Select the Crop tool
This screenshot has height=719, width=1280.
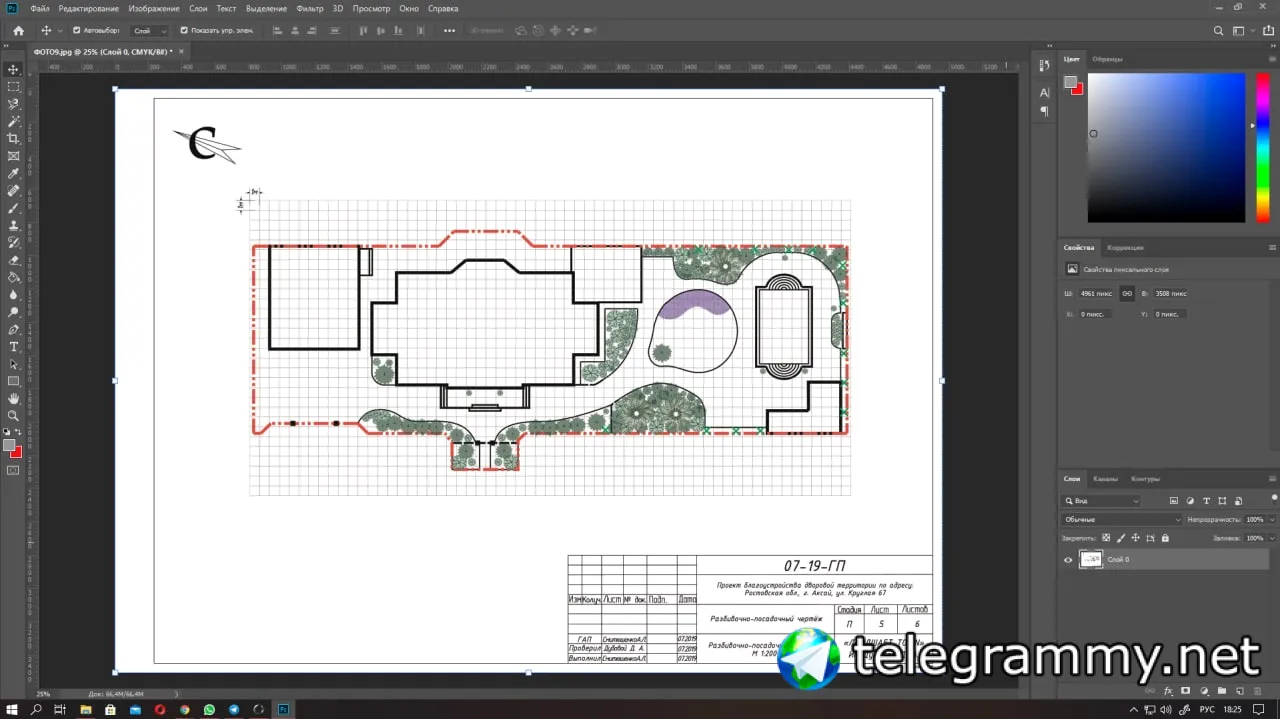[x=14, y=138]
